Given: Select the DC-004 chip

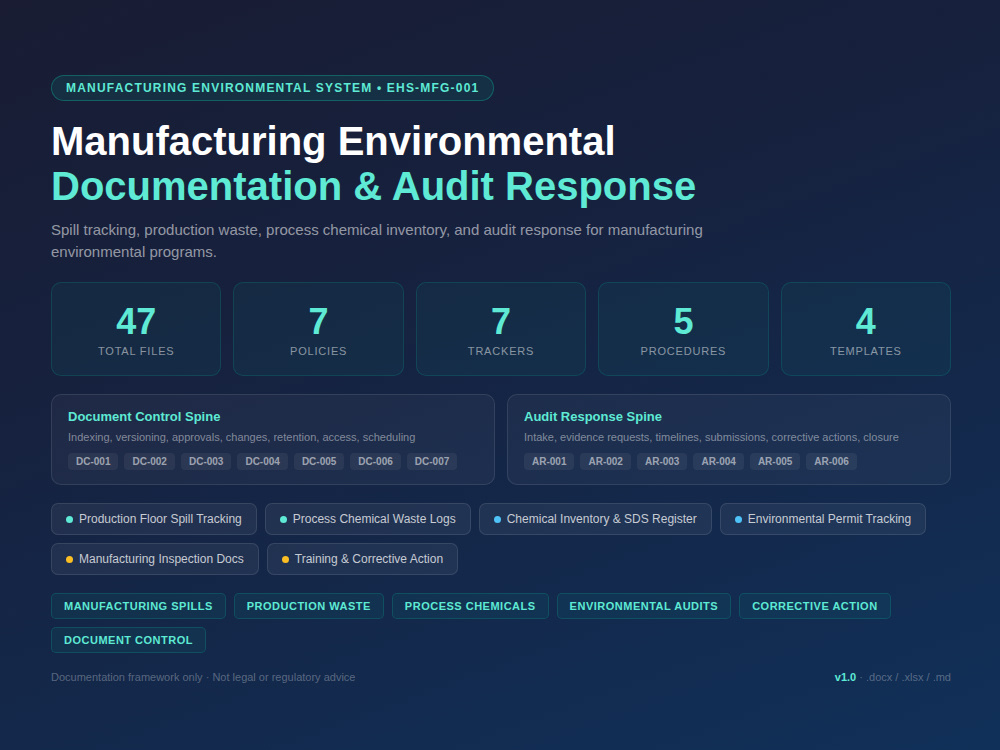Looking at the screenshot, I should click(262, 461).
